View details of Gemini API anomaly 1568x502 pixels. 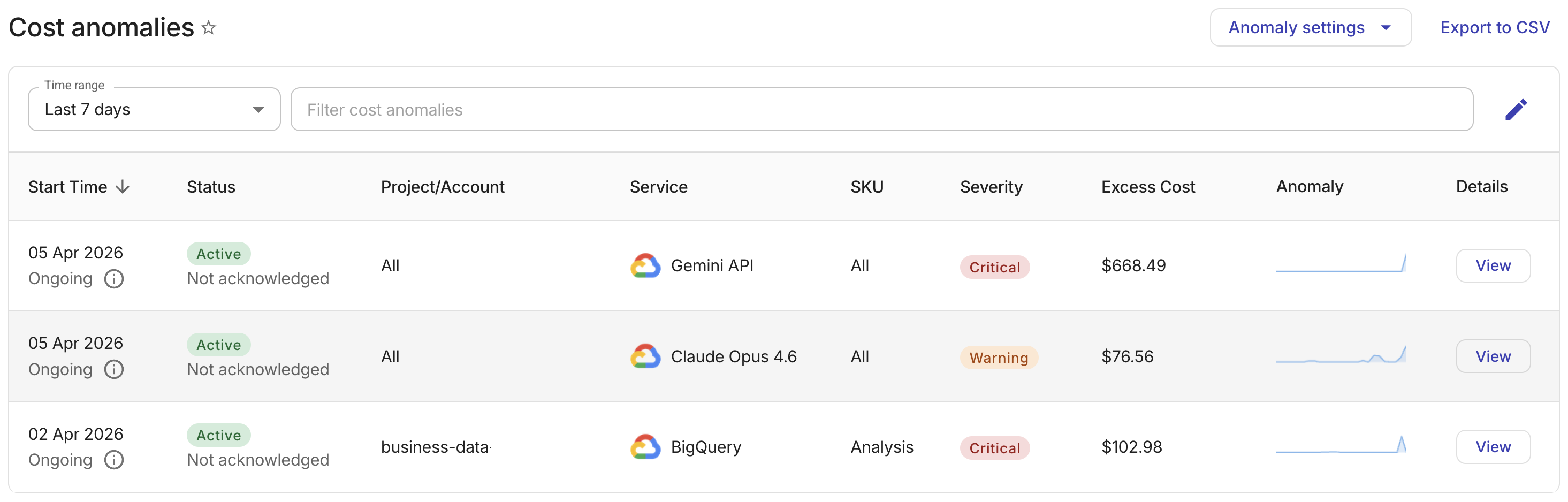1493,266
